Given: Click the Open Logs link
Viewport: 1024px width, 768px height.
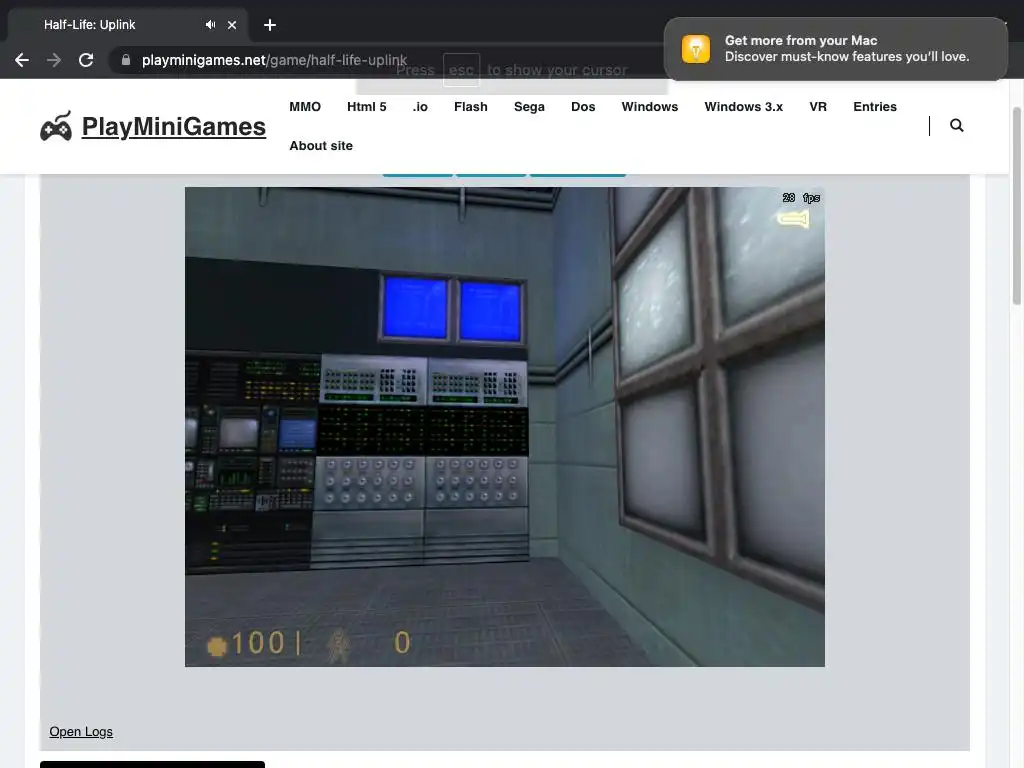Looking at the screenshot, I should coord(81,731).
